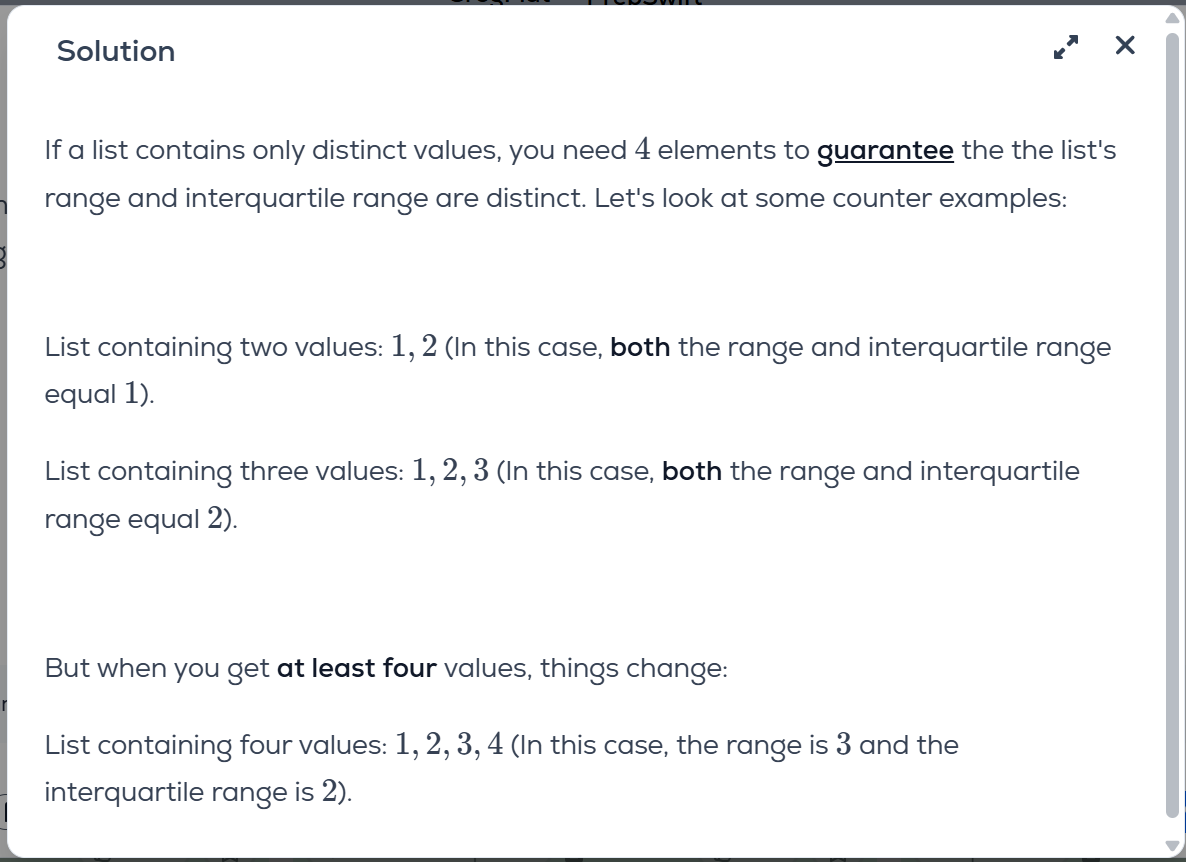
Task: Click the "Let's look at some counter examples" sentence
Action: point(830,198)
